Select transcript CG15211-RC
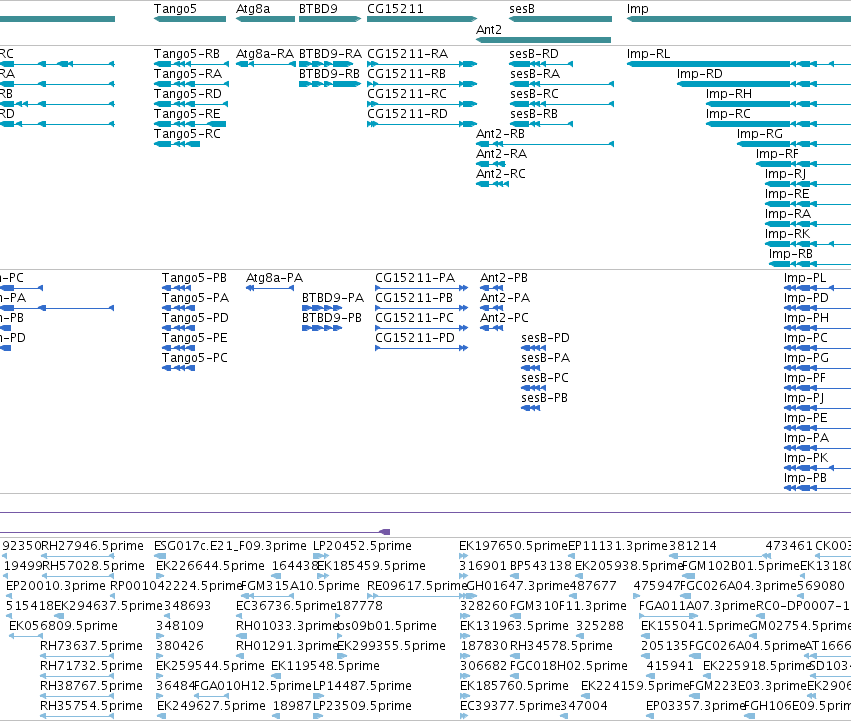This screenshot has width=851, height=721. (422, 104)
